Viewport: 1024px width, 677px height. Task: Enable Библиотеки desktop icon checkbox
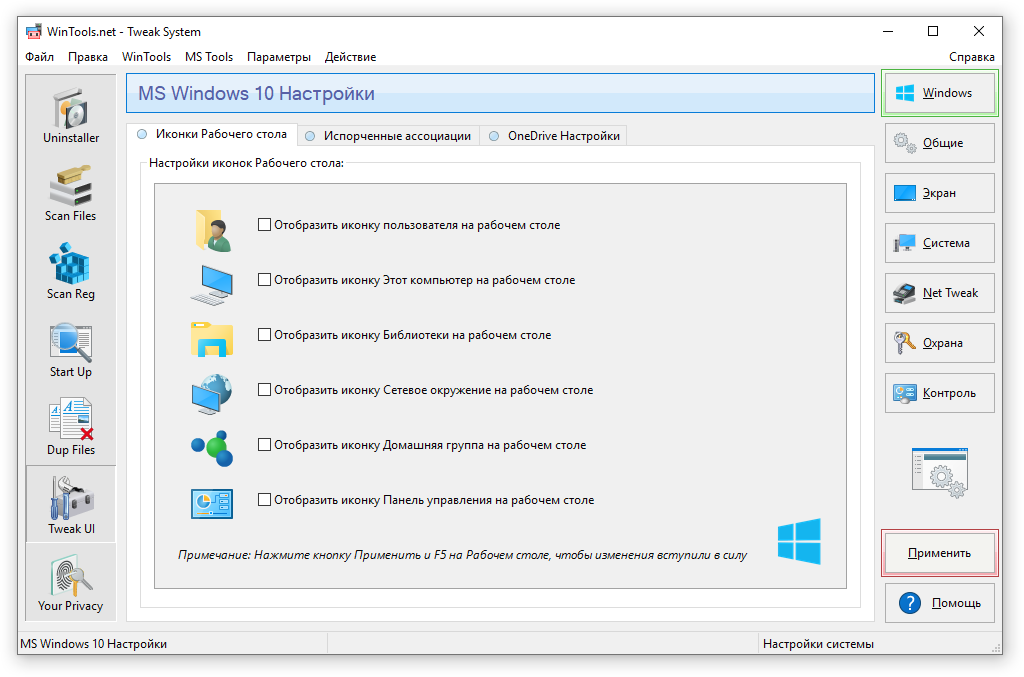coord(264,334)
